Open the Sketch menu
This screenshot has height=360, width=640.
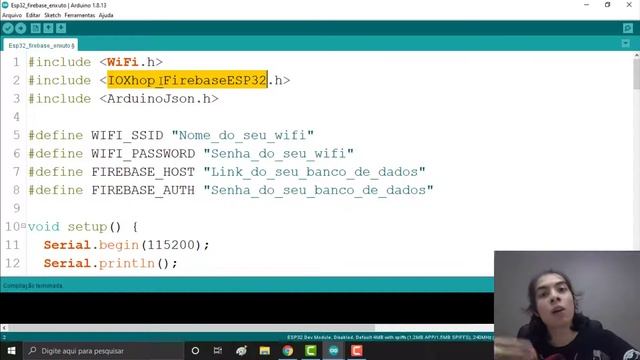[52, 15]
